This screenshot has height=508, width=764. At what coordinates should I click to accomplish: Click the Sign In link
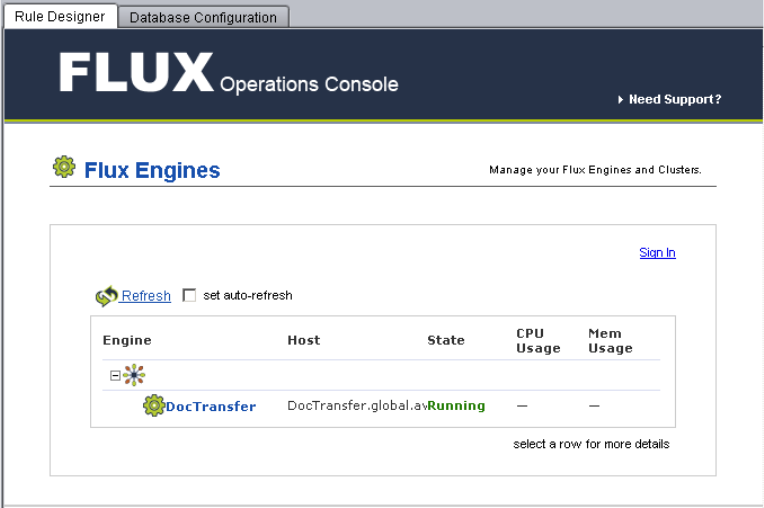pos(657,253)
